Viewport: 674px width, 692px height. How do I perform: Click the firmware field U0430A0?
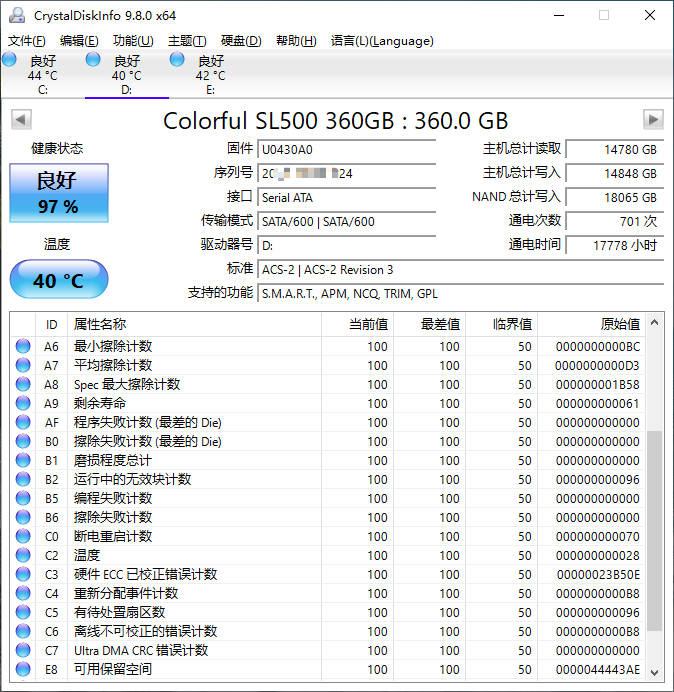click(346, 150)
